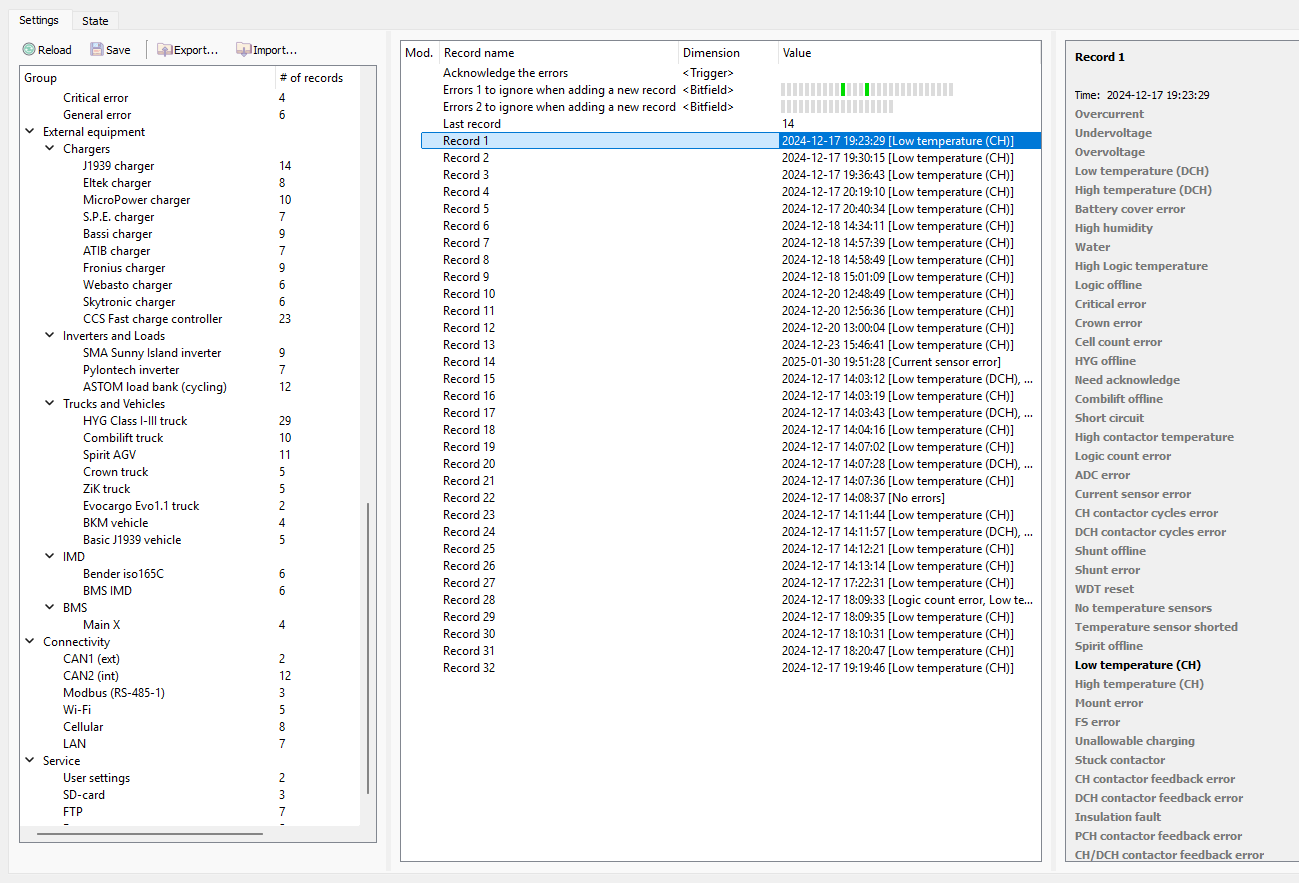The image size is (1299, 883).
Task: Collapse the Chargers tree group
Action: tap(50, 149)
